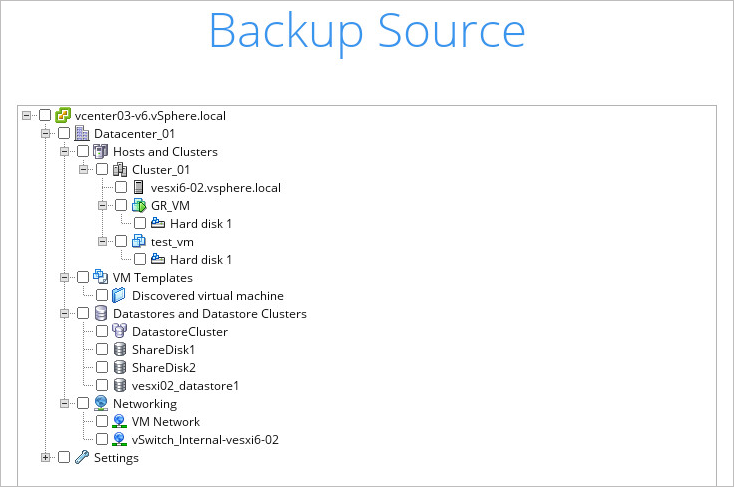Image resolution: width=734 pixels, height=487 pixels.
Task: Click the vesxi6-02 host server icon
Action: click(139, 188)
